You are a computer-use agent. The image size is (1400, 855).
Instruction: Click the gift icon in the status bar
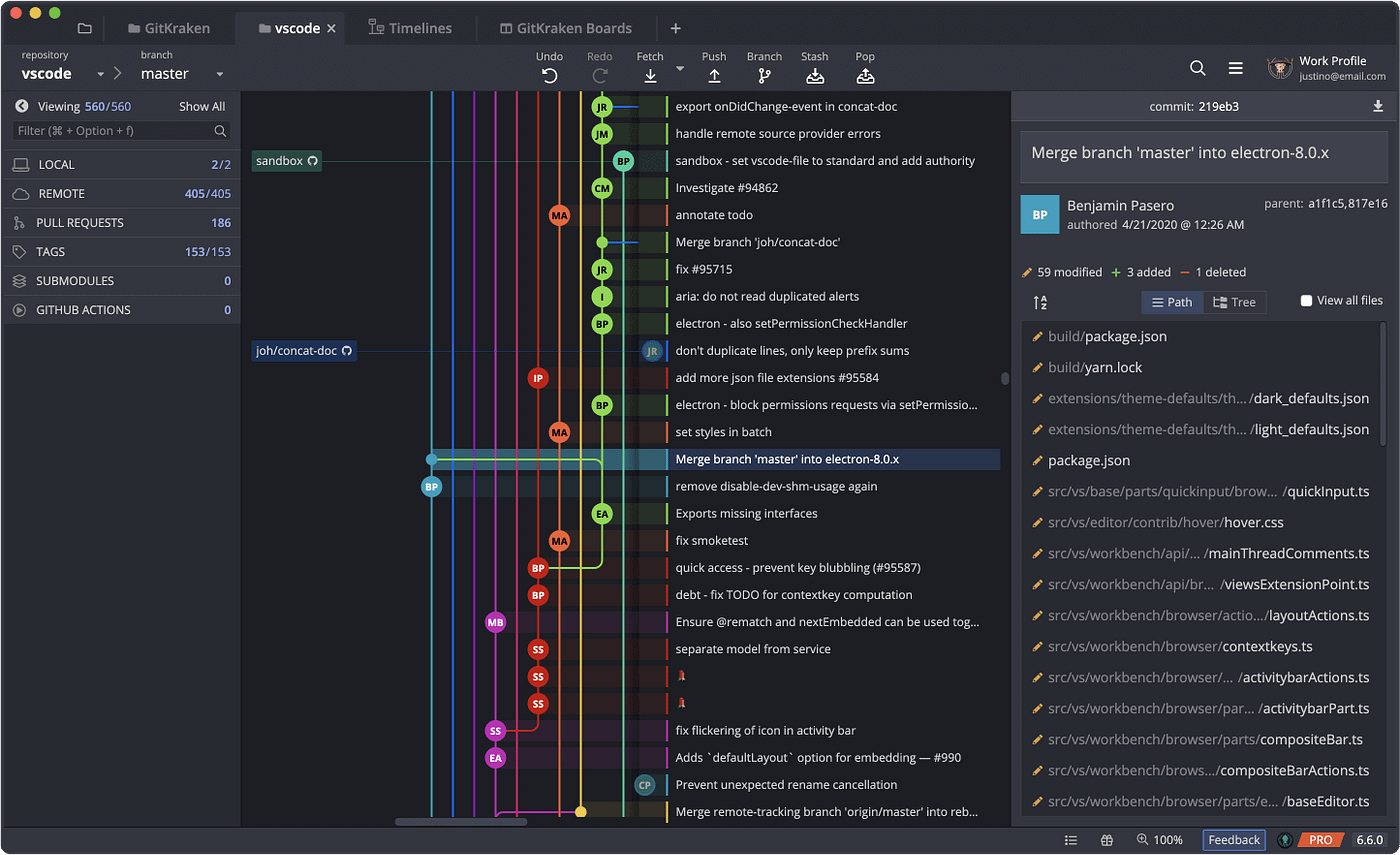[x=1106, y=840]
